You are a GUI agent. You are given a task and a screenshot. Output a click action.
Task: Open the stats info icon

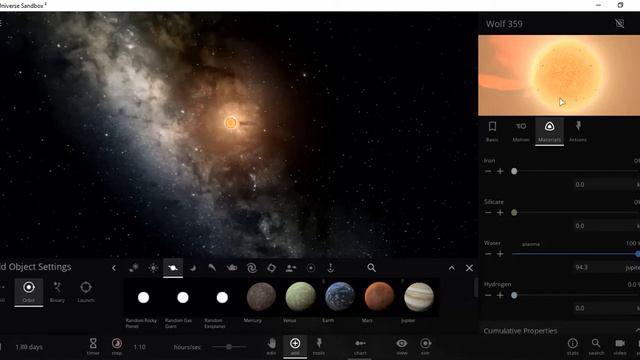tap(573, 346)
